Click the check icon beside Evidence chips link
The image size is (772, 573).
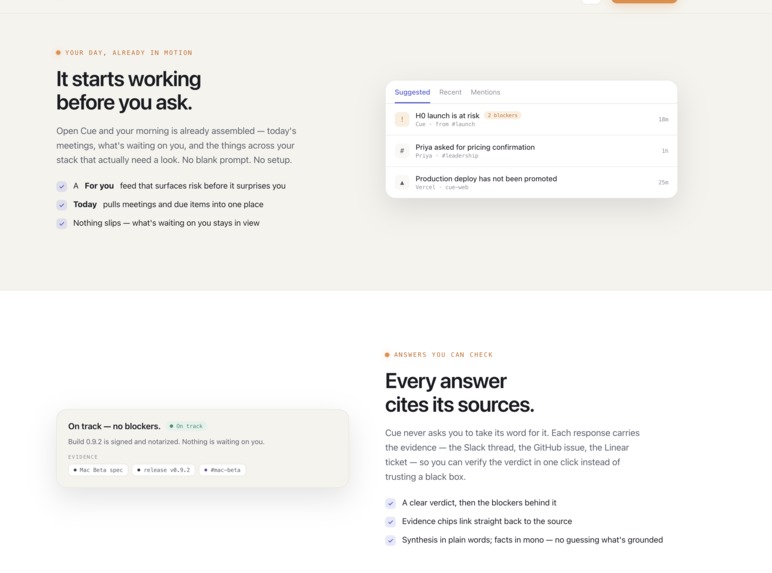tap(390, 522)
